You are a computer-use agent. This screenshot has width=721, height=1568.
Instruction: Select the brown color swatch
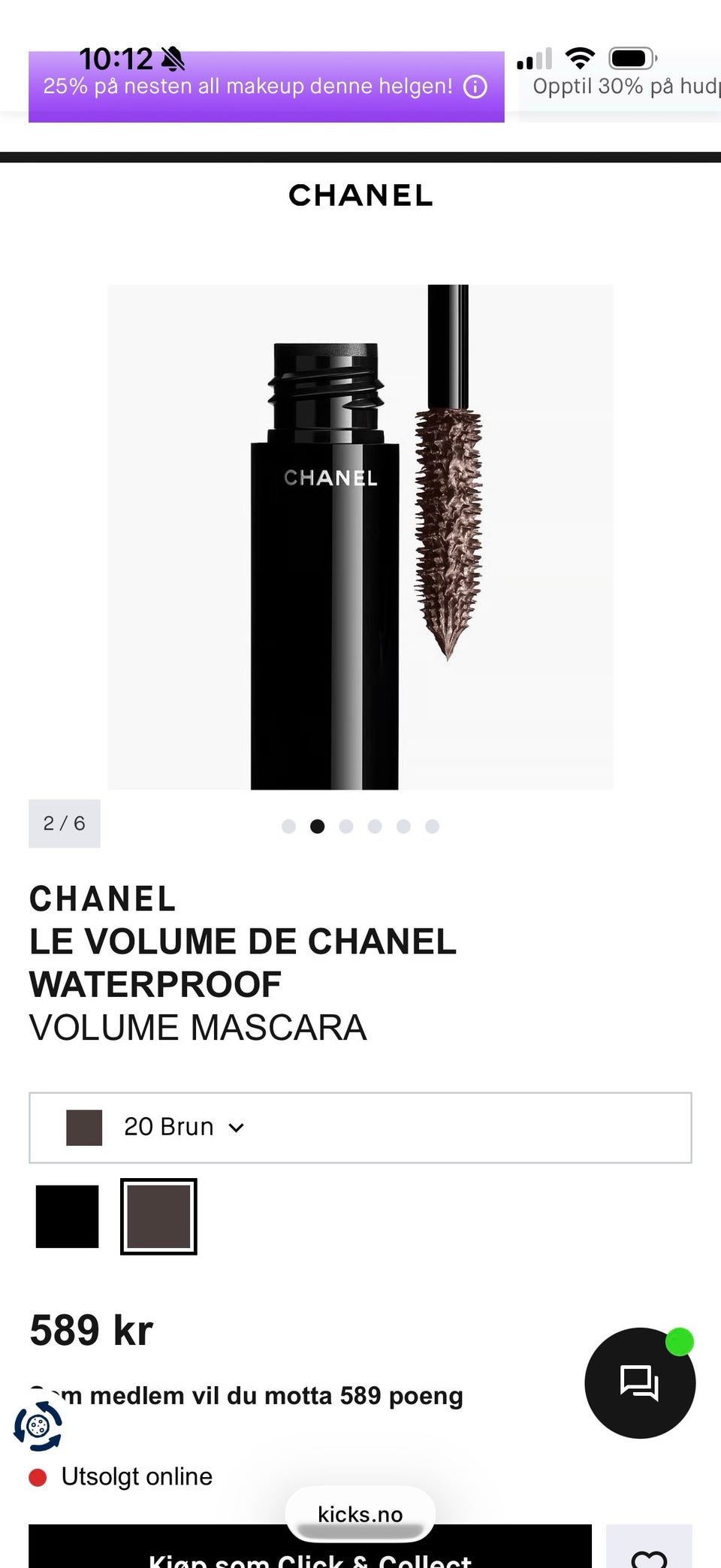[158, 1216]
